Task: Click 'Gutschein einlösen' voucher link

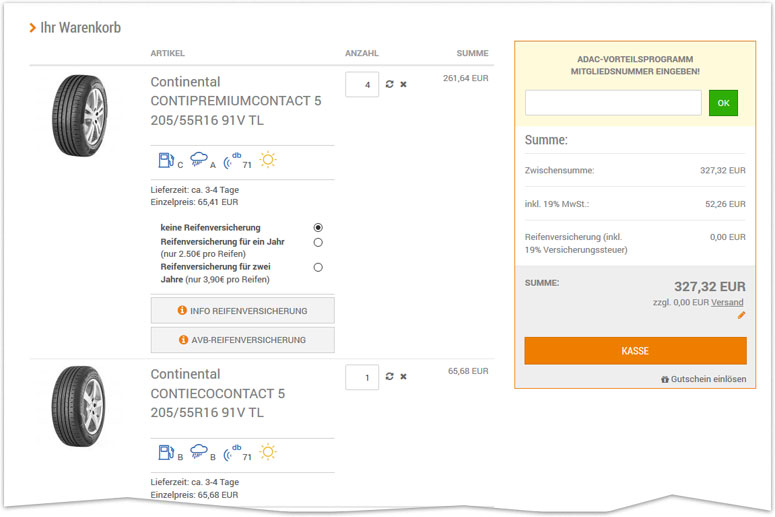Action: (703, 380)
